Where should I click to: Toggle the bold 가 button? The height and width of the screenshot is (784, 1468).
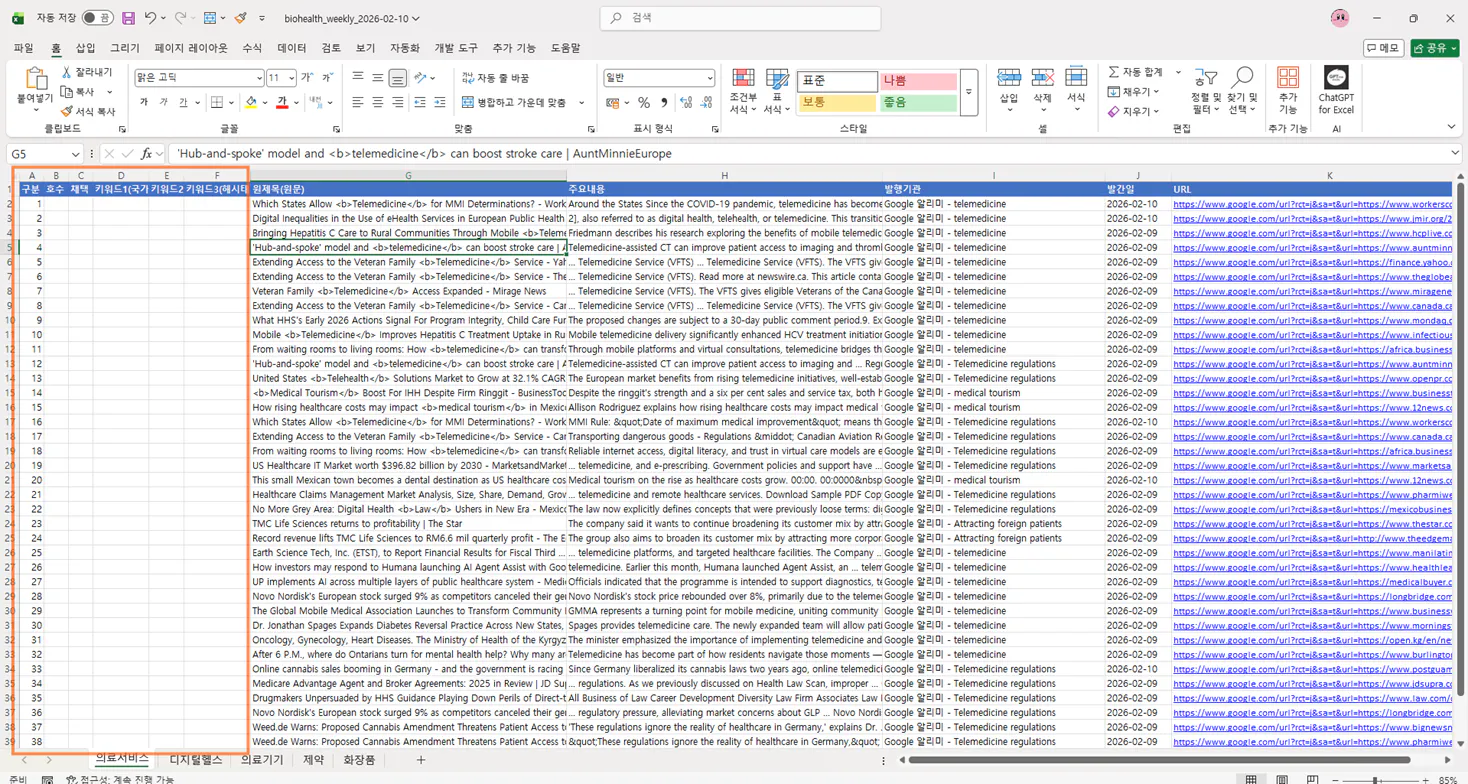pos(144,102)
